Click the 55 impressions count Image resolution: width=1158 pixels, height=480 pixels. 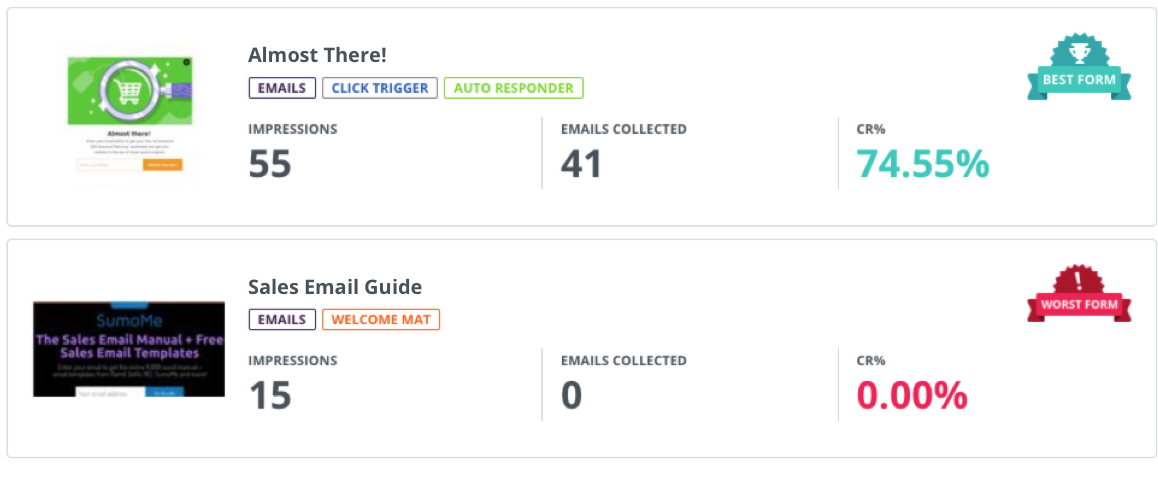point(270,165)
